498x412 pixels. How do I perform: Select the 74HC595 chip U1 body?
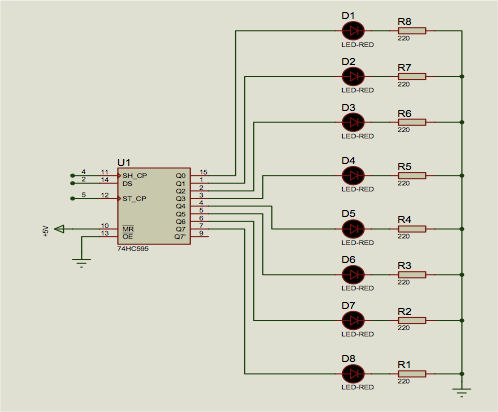[154, 206]
